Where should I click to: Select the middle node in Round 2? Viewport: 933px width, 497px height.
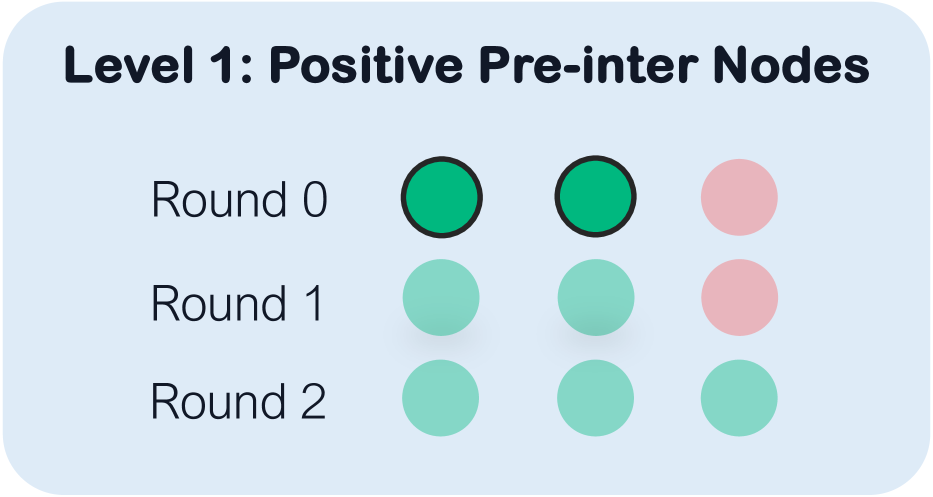595,398
